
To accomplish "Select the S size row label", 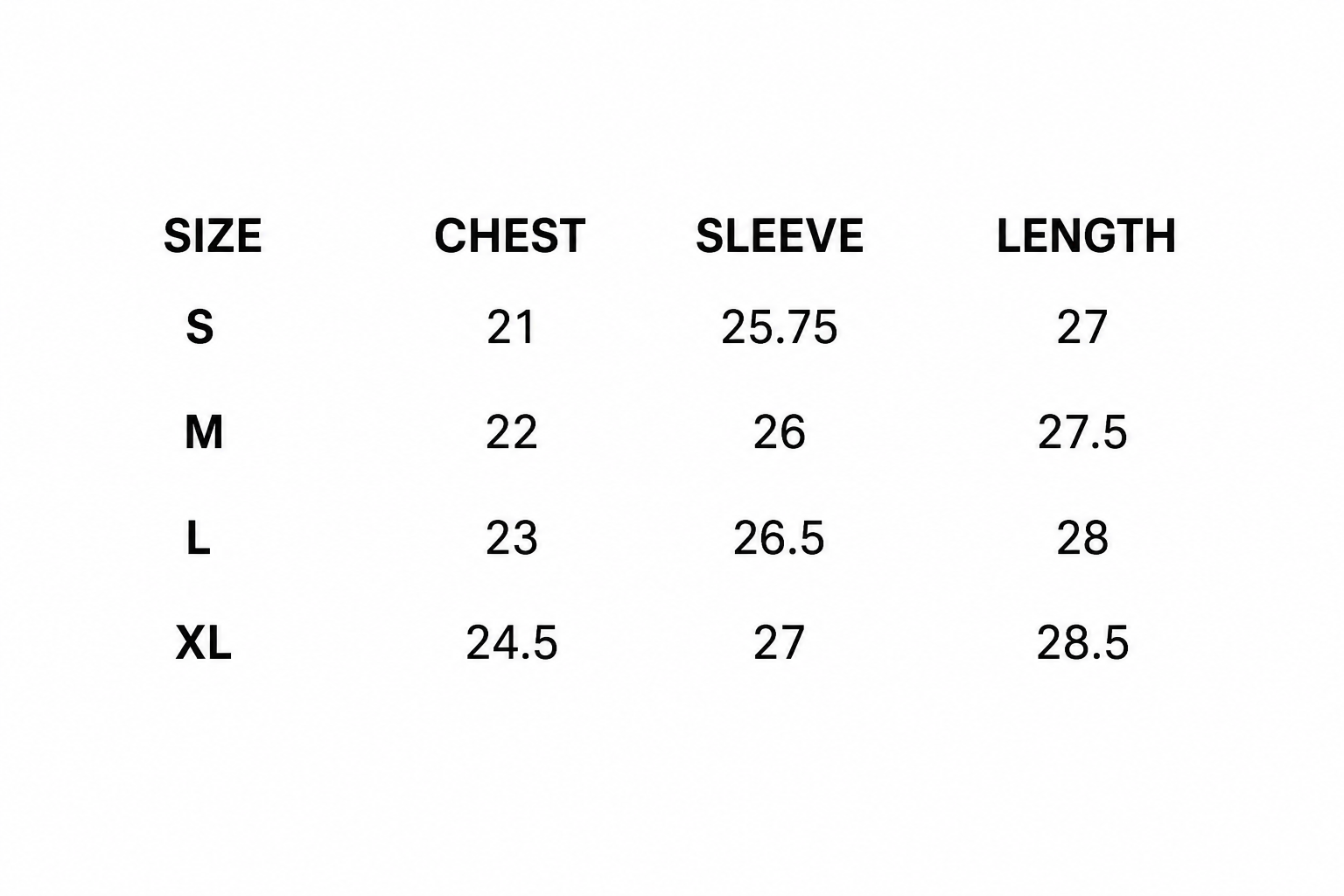I will (x=199, y=327).
